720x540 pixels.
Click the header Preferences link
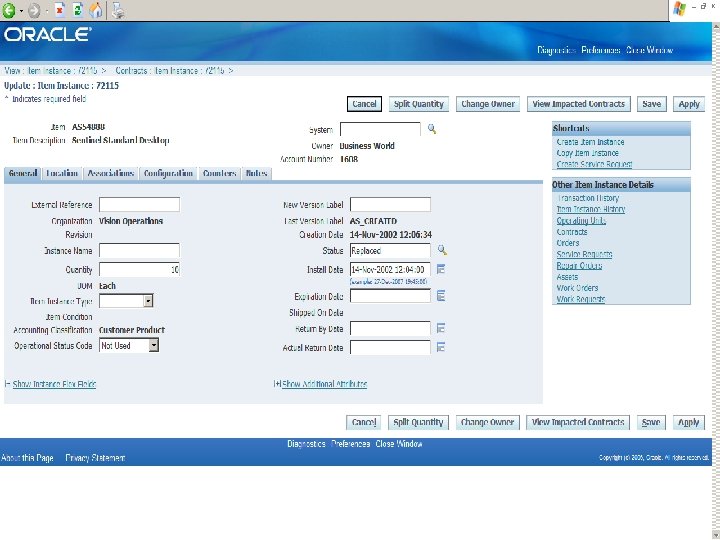pyautogui.click(x=601, y=50)
